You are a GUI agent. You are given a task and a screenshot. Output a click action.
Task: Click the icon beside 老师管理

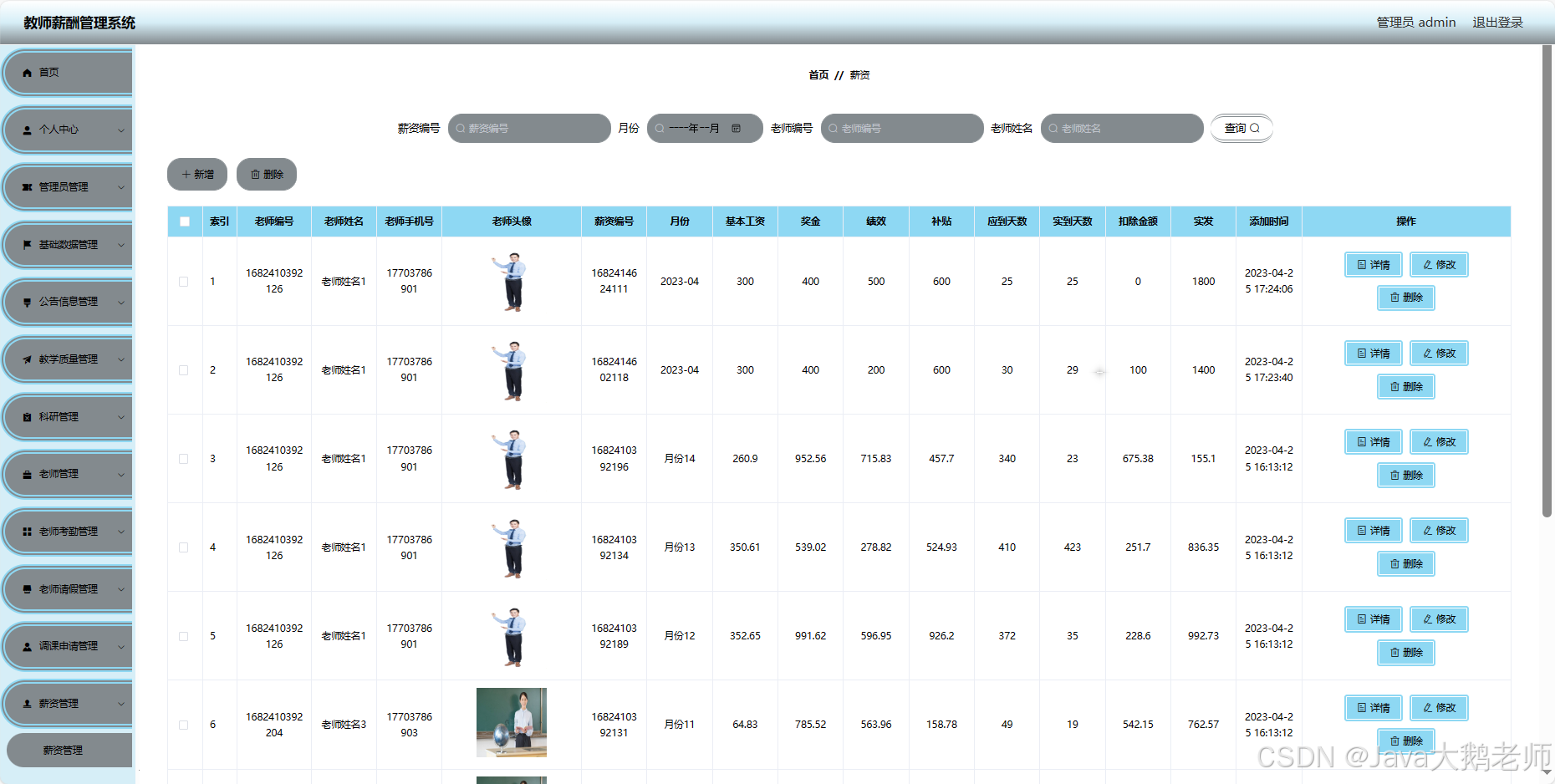click(x=27, y=474)
